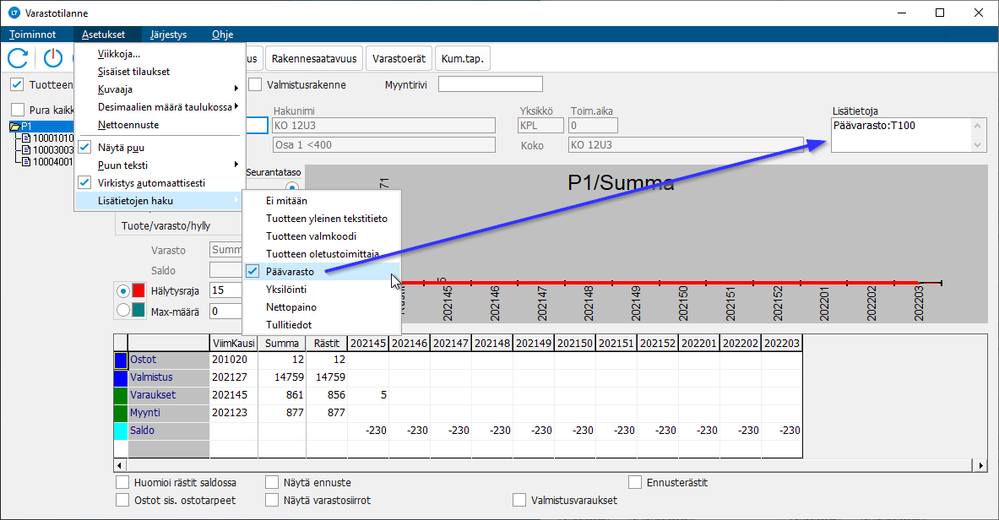Viewport: 999px width, 520px height.
Task: Select tree document 10003003
Action: [x=53, y=150]
